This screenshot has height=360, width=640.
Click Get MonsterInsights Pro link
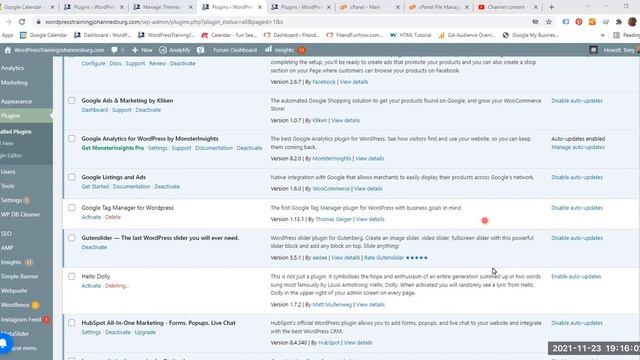tap(113, 148)
